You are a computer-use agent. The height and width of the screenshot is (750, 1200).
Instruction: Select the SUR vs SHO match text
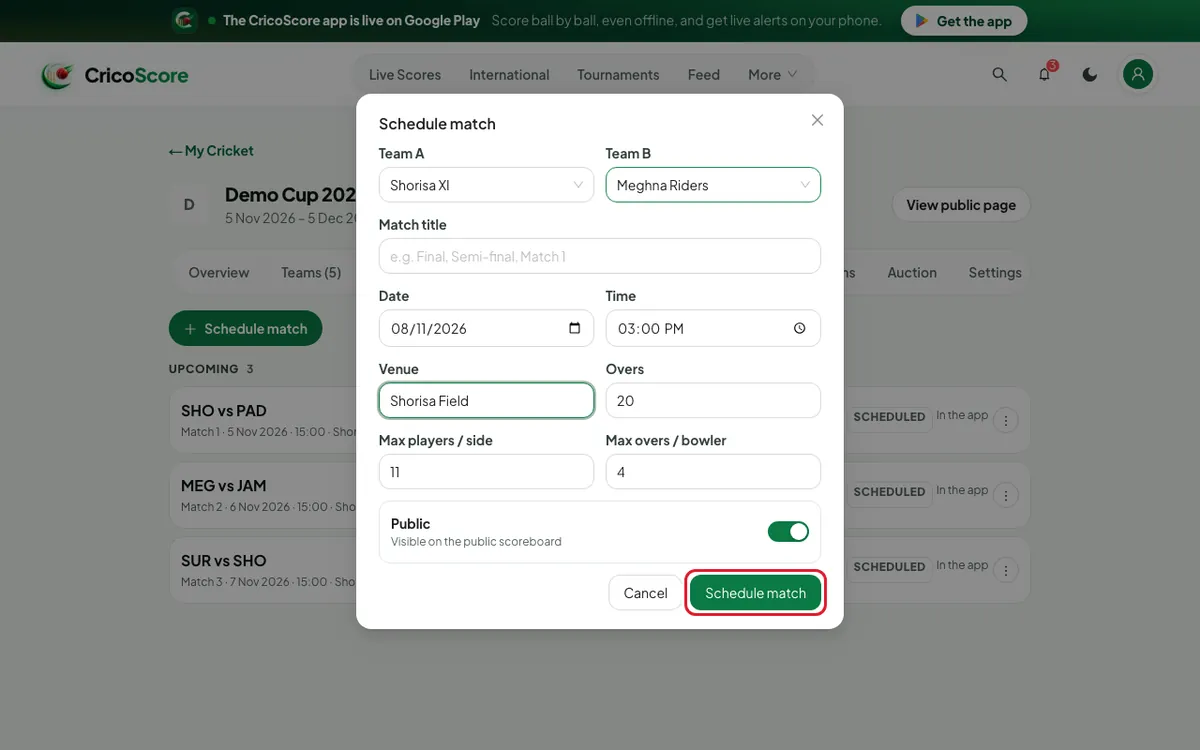pos(224,561)
